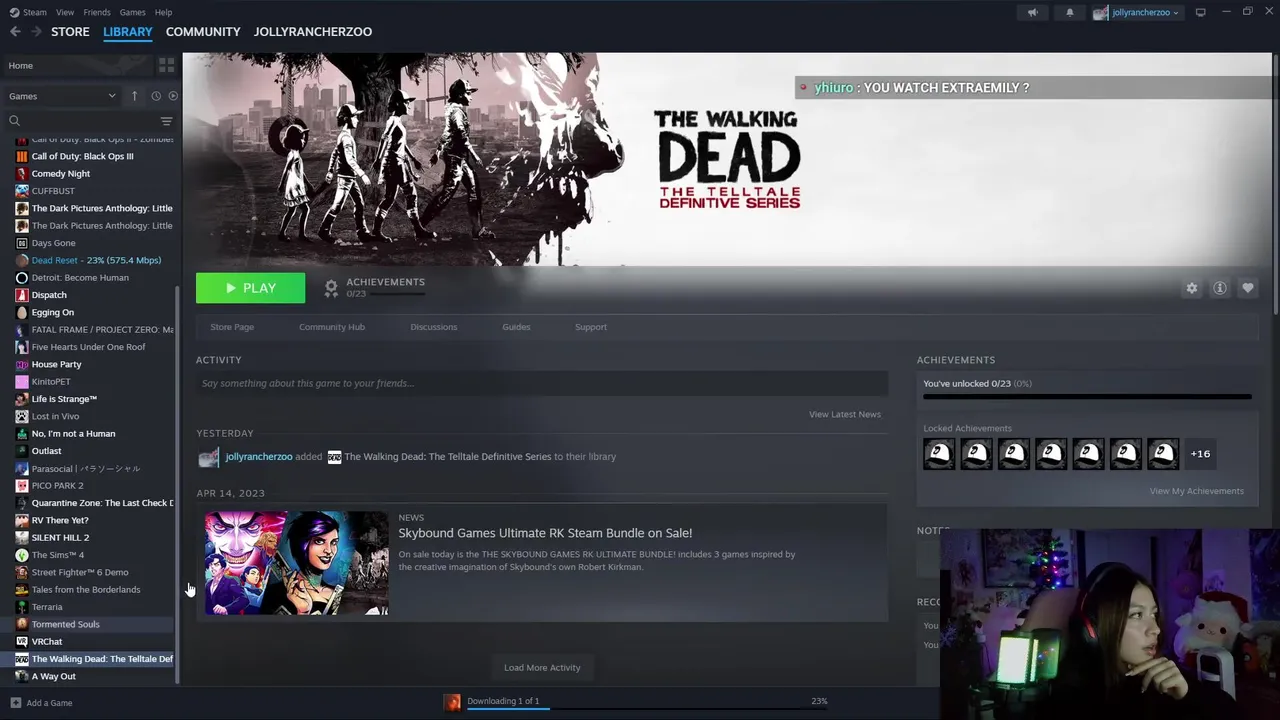Add game to favorites heart icon
1280x720 pixels.
pos(1247,288)
